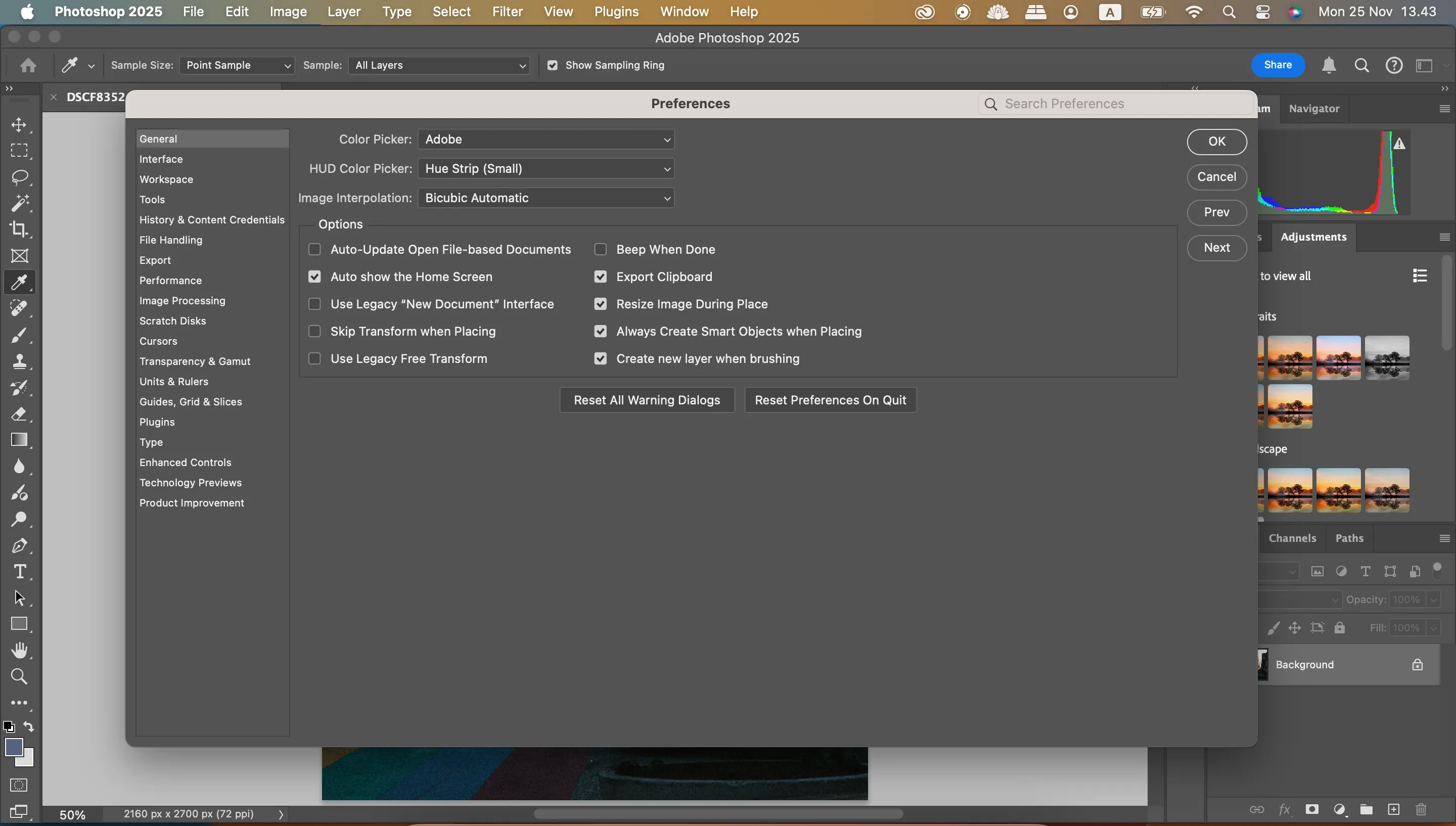Image resolution: width=1456 pixels, height=826 pixels.
Task: Select the Move tool
Action: [20, 125]
